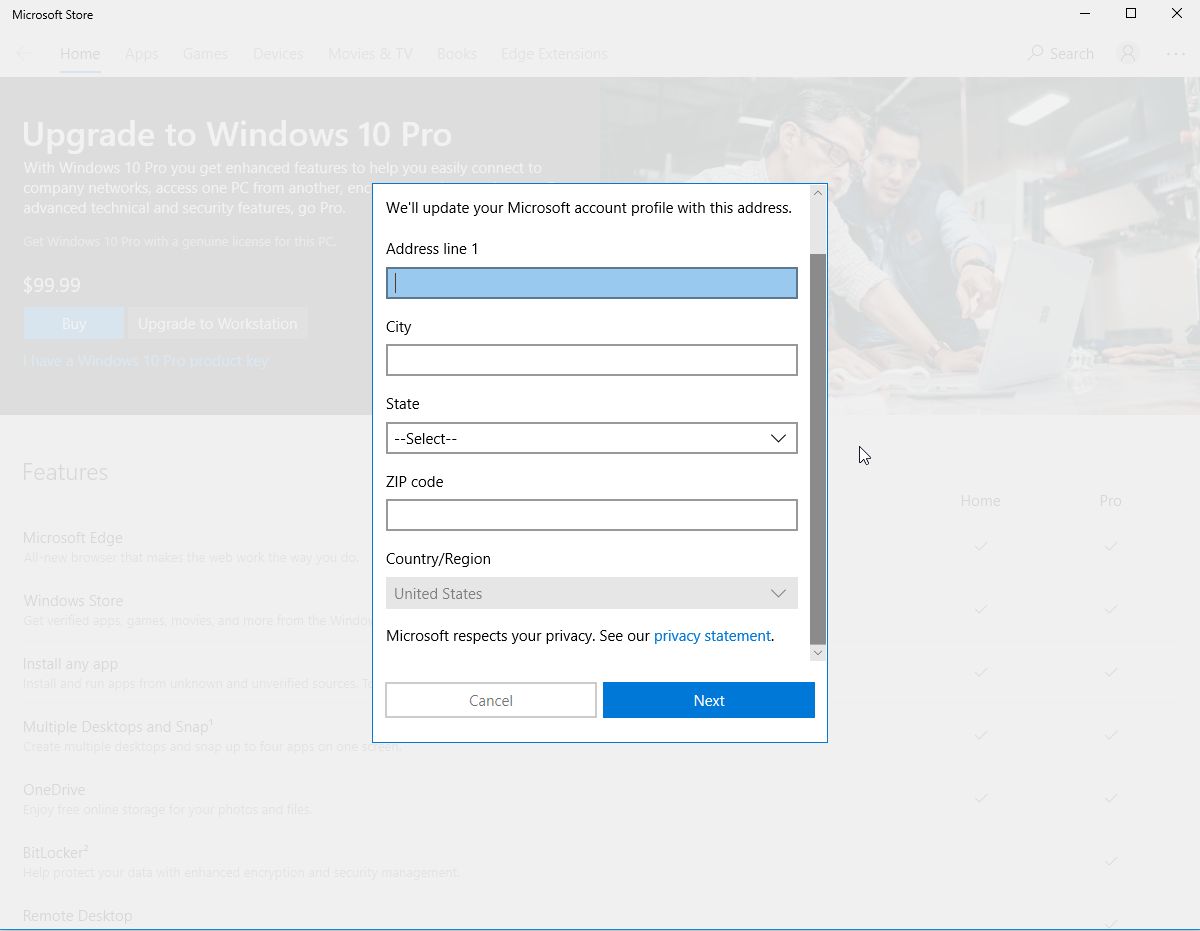Click the Pro checkmark for Microsoft Edge
The width and height of the screenshot is (1200, 931).
click(1111, 547)
